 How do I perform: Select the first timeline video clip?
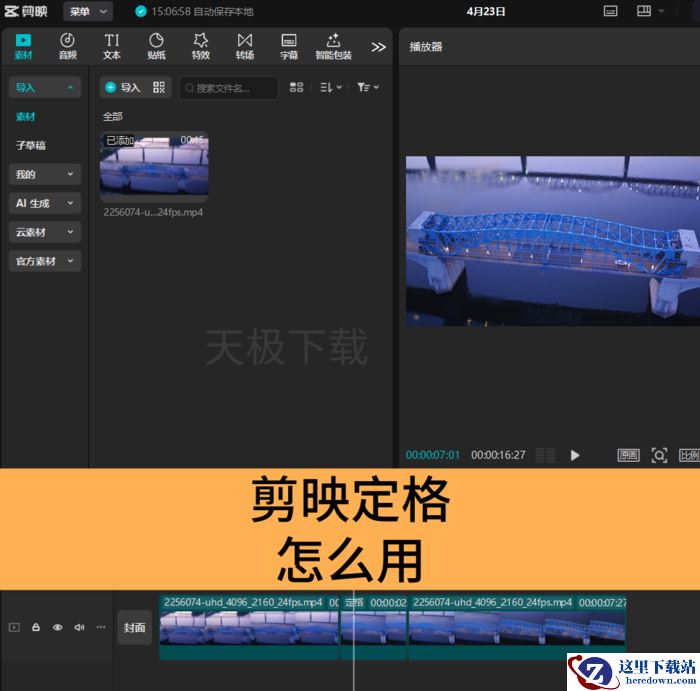[249, 627]
